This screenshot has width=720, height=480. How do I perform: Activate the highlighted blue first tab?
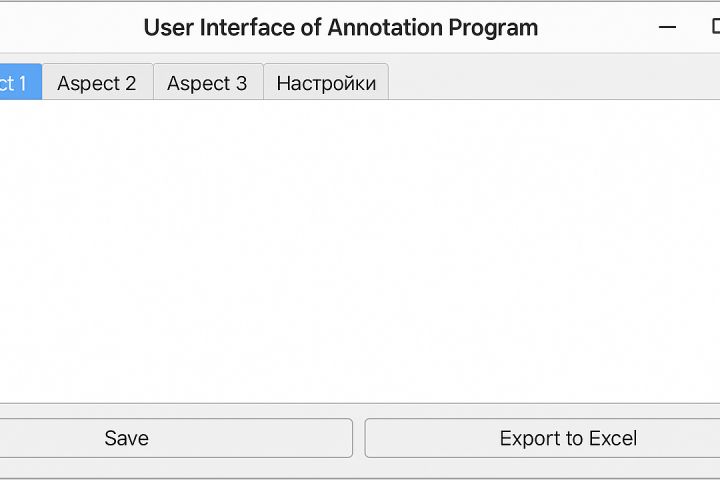tap(18, 83)
